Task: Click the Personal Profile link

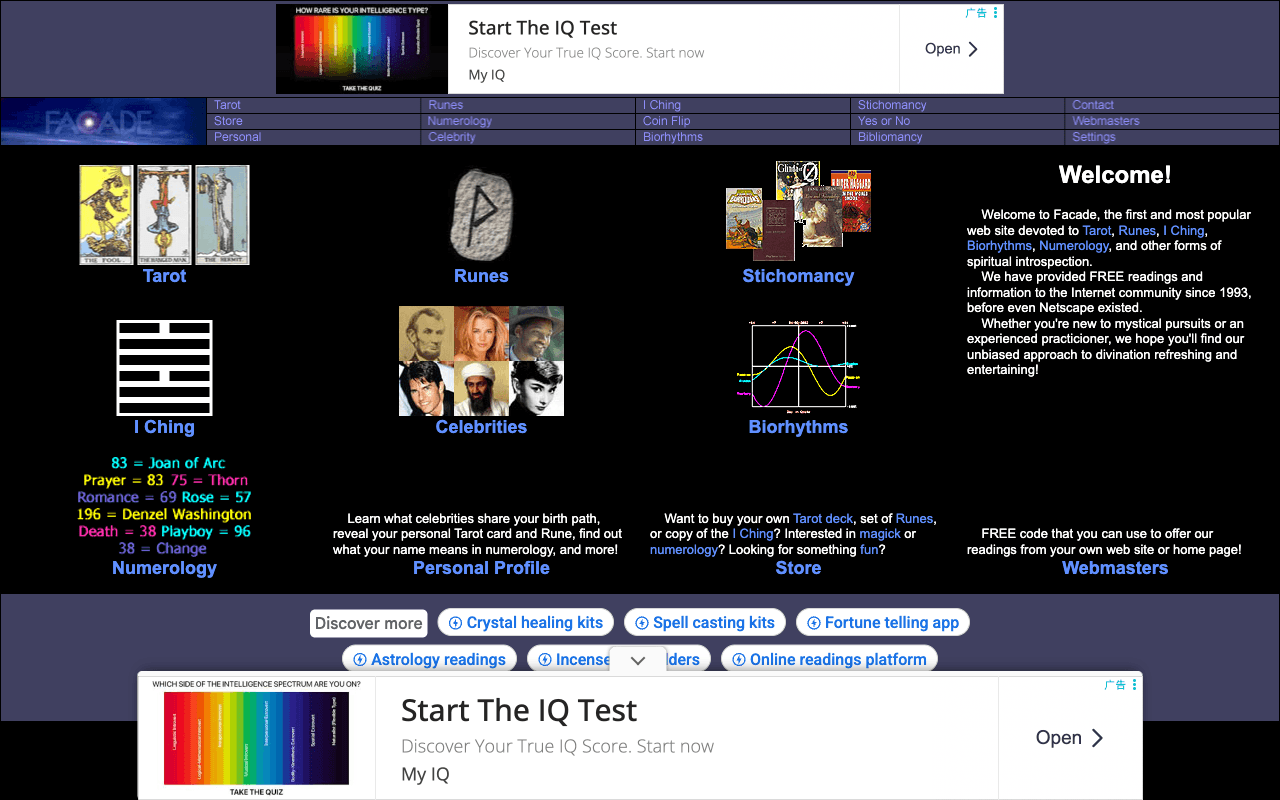Action: [481, 568]
